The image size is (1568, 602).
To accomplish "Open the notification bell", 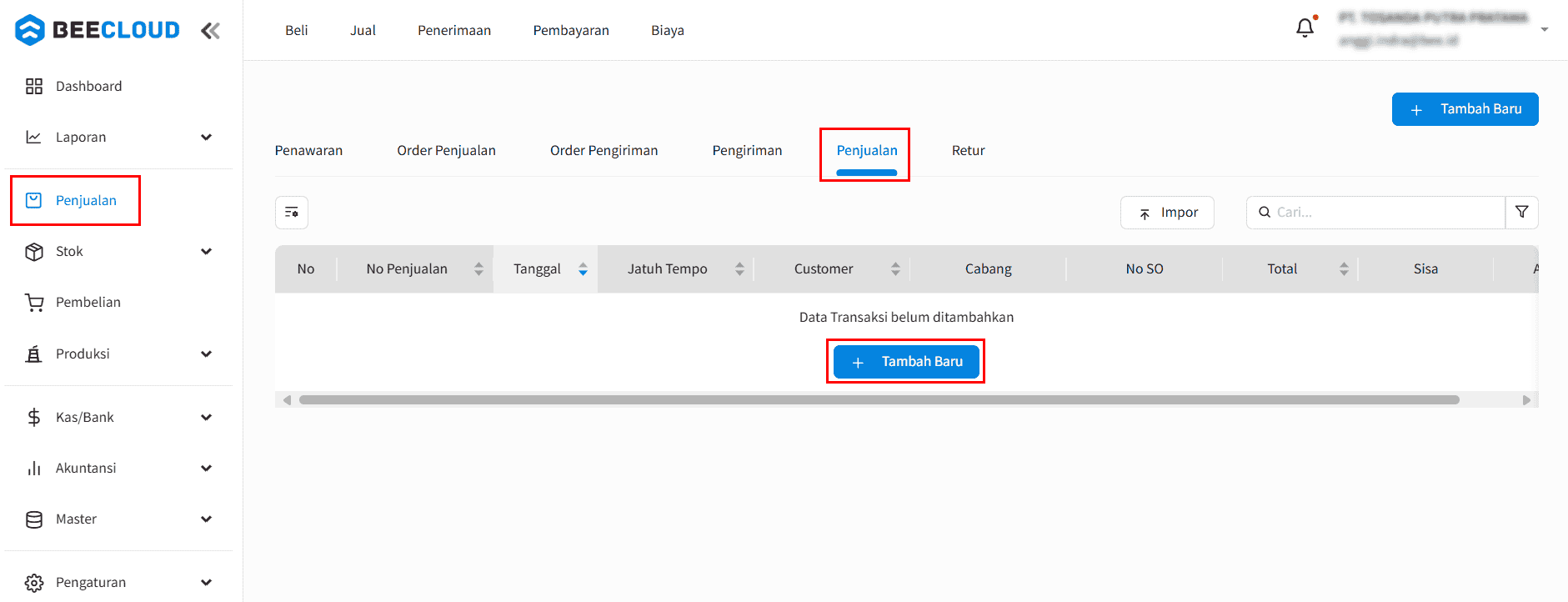I will 1305,28.
